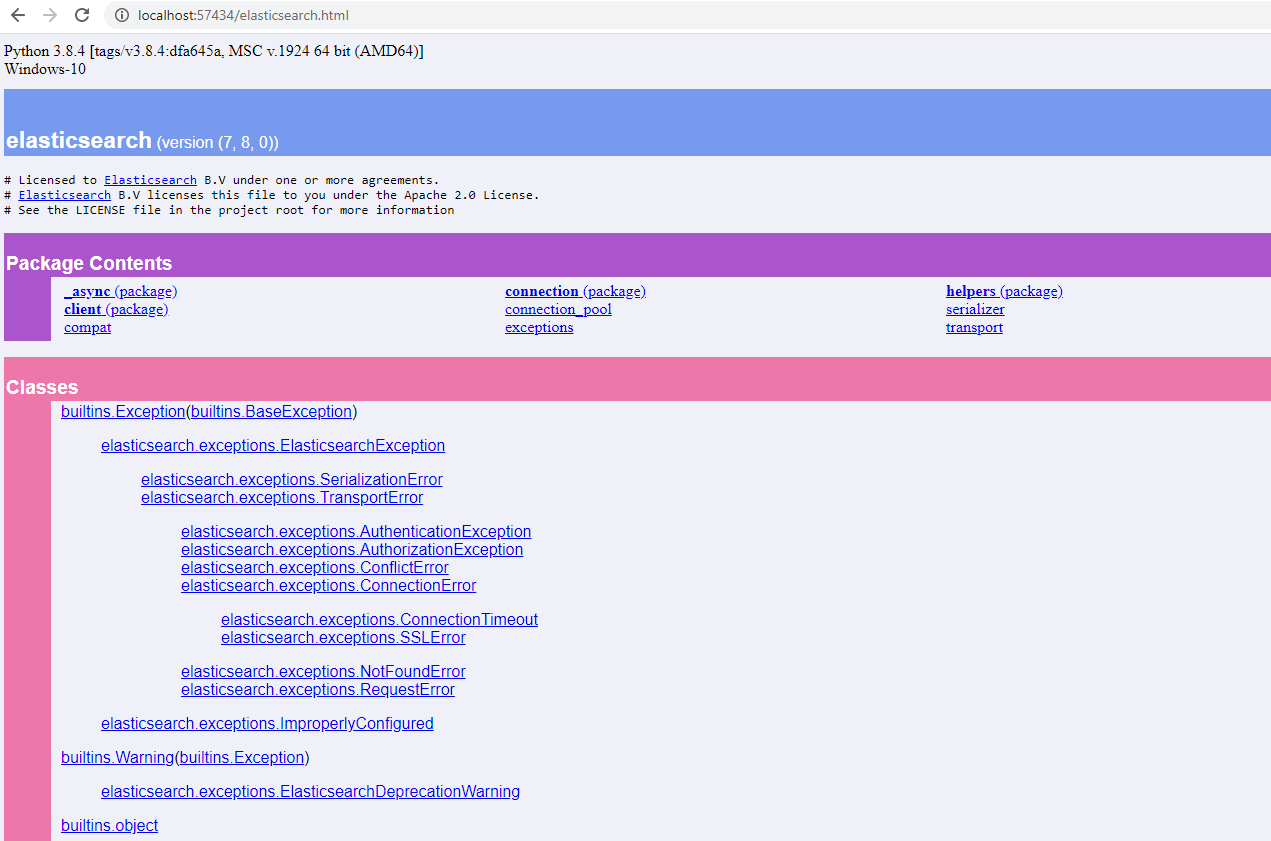Jump to NotFoundError class documentation
The width and height of the screenshot is (1271, 841).
pyautogui.click(x=323, y=671)
